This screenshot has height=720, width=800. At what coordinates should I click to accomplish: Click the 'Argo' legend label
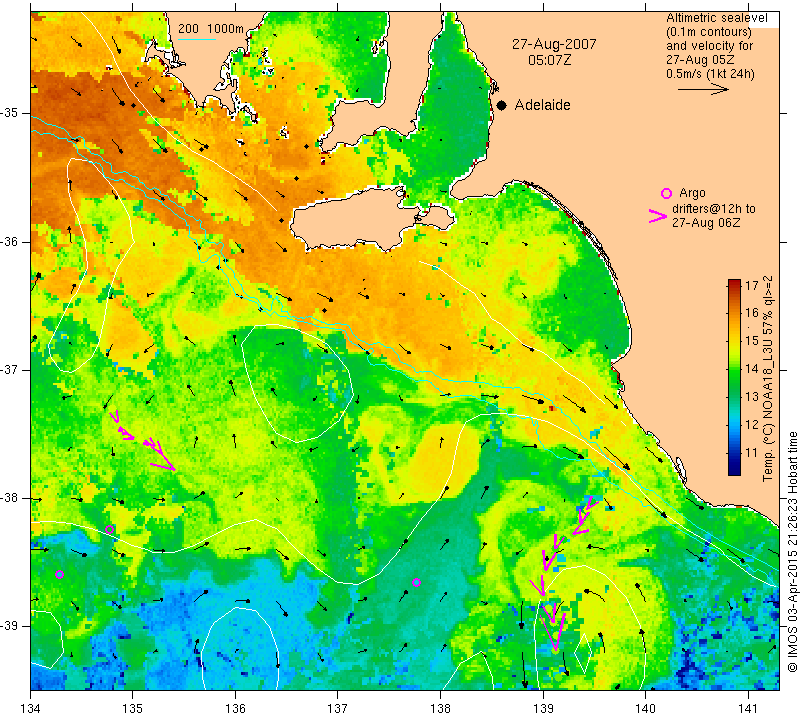point(692,193)
